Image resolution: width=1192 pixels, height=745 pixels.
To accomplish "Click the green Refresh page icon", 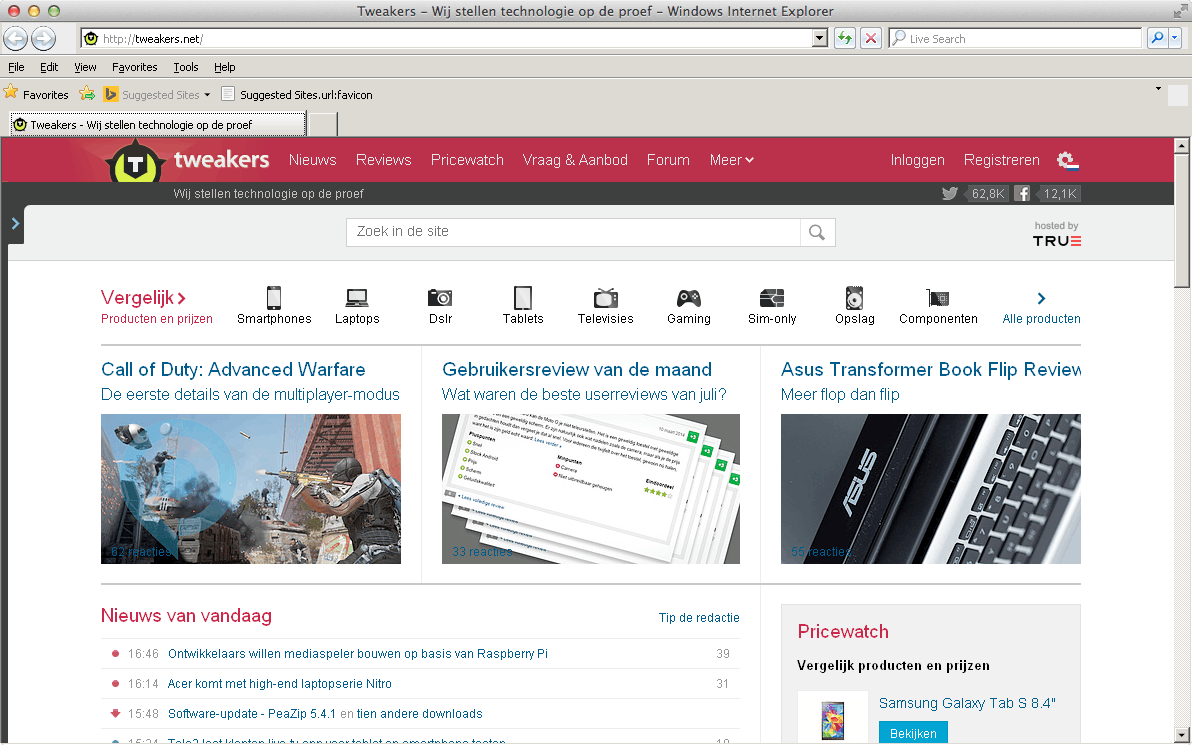I will click(845, 38).
